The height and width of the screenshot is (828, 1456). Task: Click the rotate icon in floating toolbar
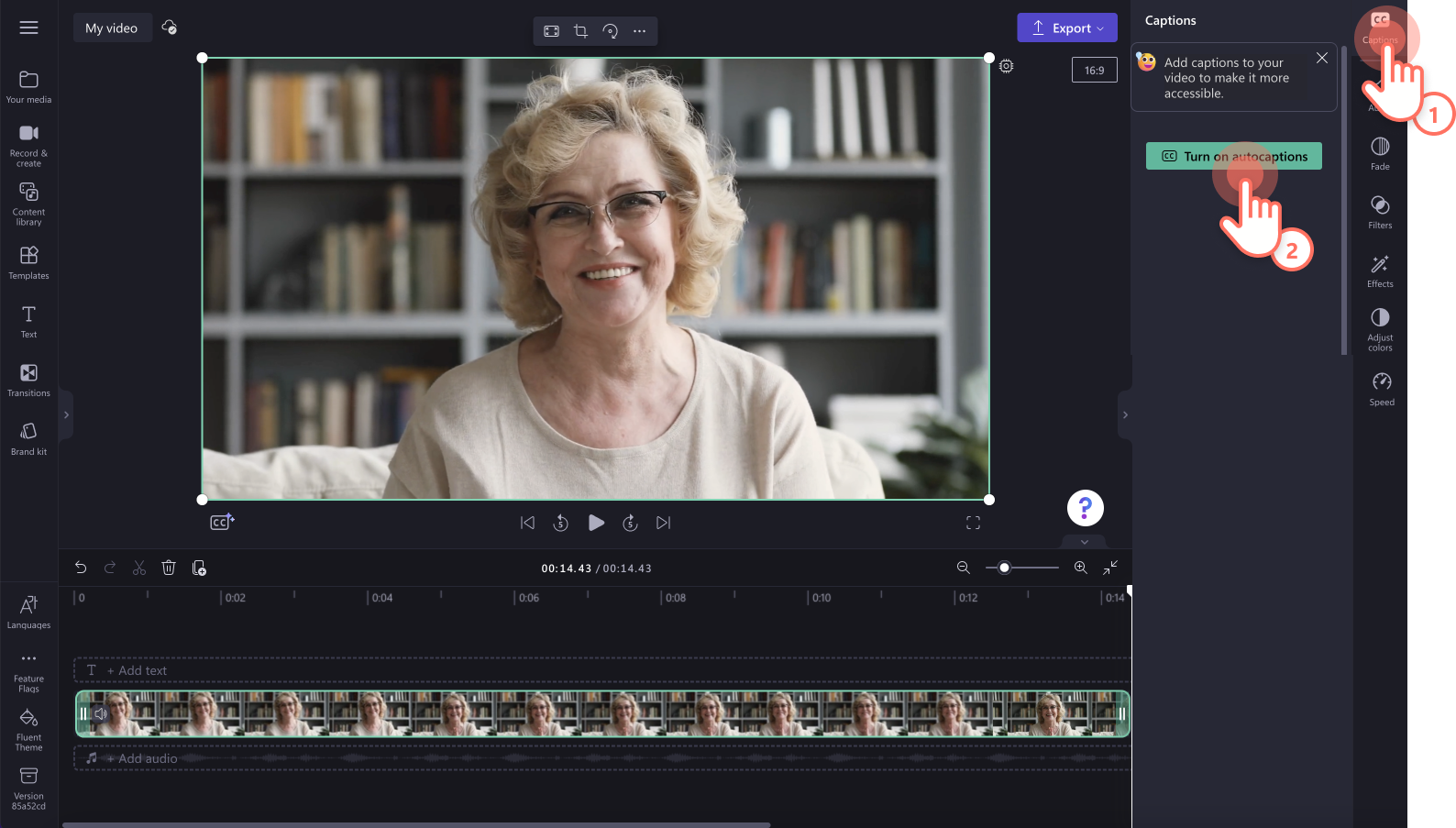610,31
